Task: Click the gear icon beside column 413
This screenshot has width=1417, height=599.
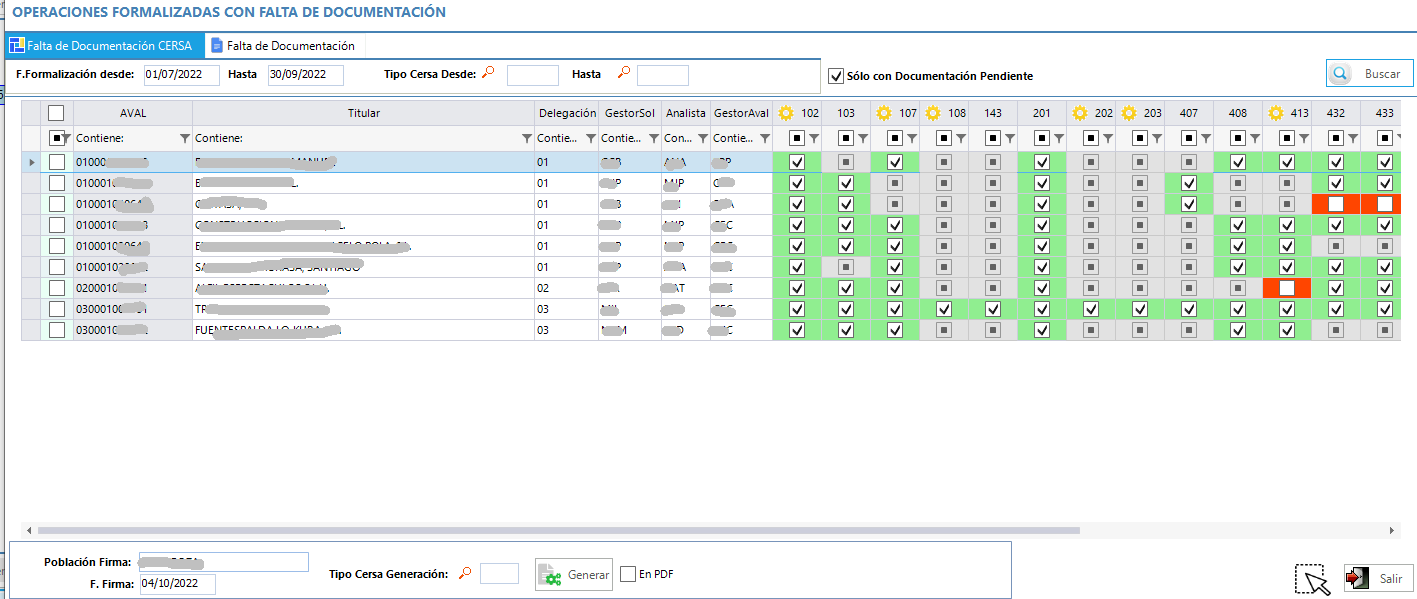Action: point(1276,113)
